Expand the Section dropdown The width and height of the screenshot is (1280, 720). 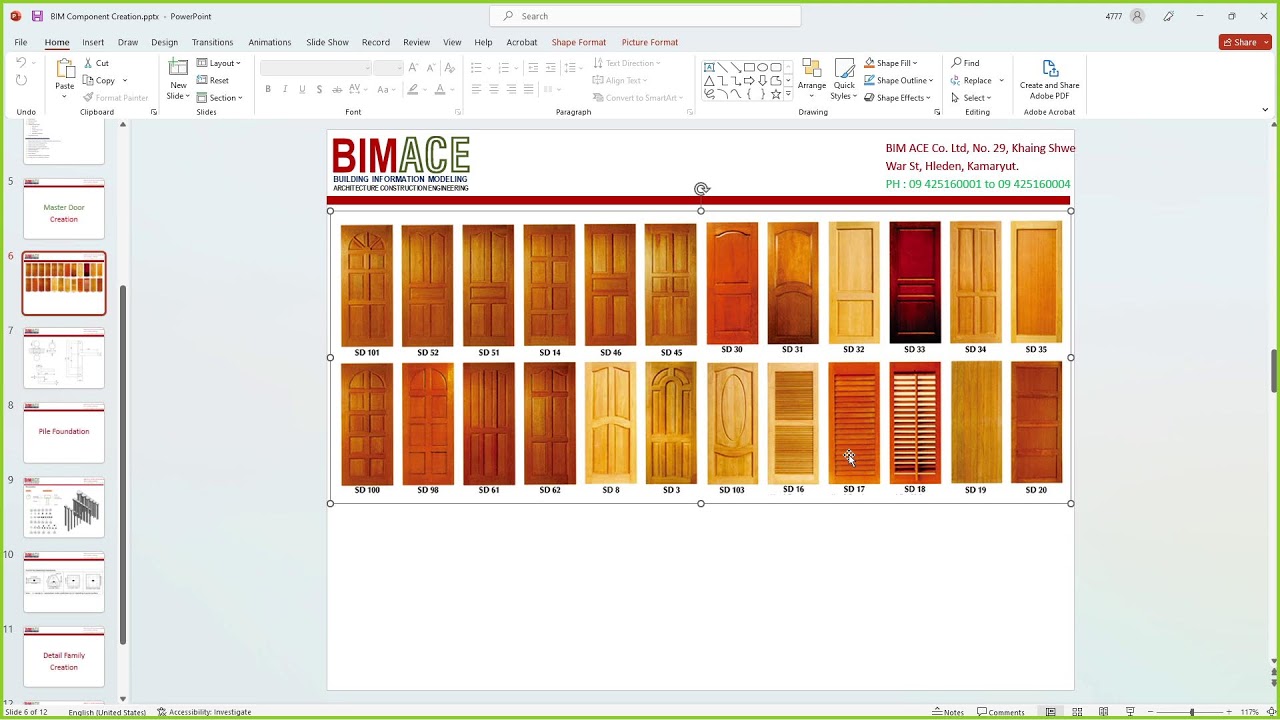pyautogui.click(x=220, y=98)
